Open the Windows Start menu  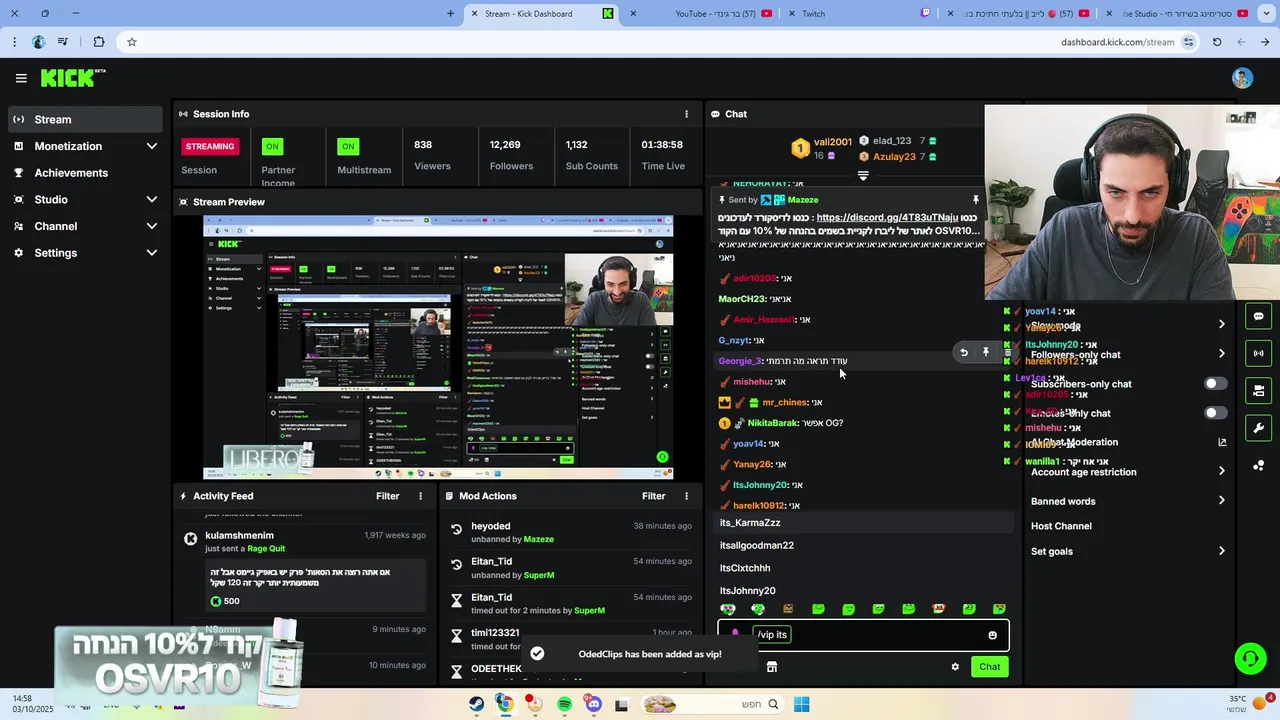coord(801,704)
